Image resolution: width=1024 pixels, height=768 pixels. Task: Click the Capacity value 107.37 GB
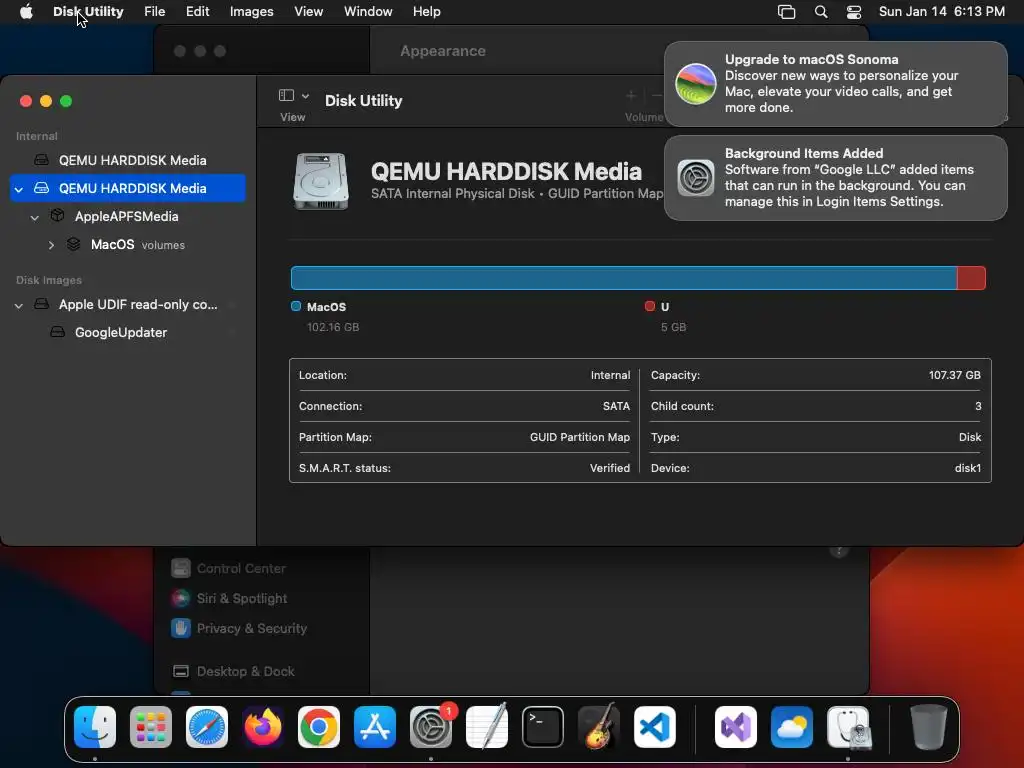tap(954, 375)
